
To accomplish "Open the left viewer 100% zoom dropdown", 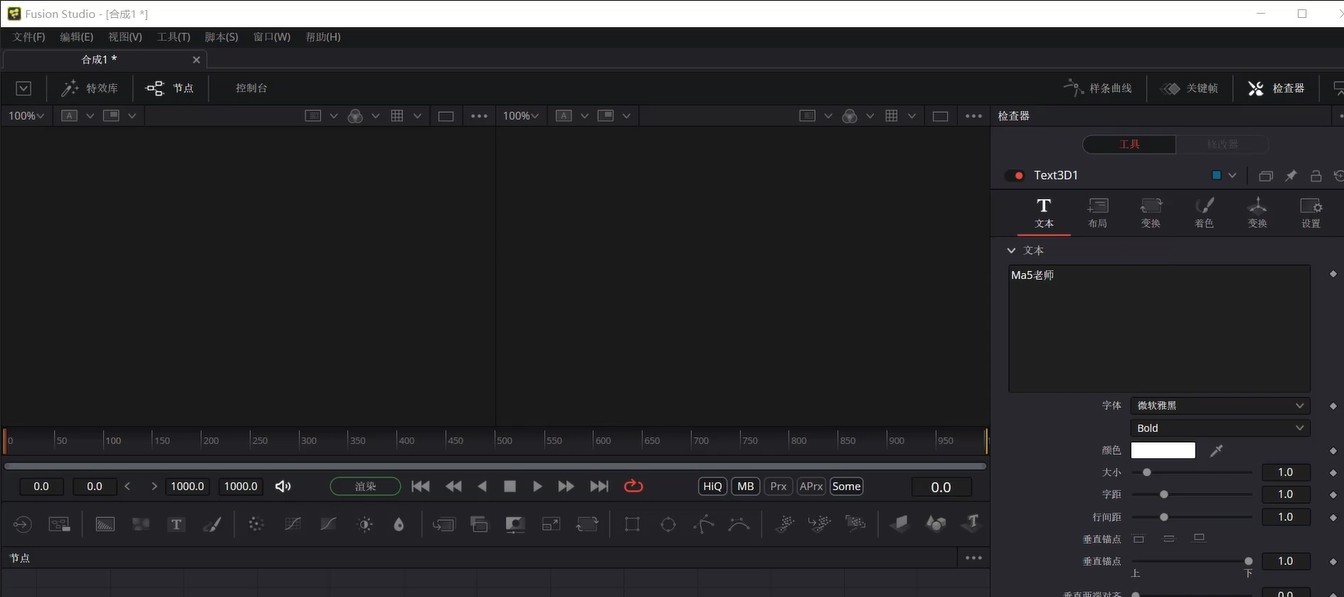I will click(27, 116).
